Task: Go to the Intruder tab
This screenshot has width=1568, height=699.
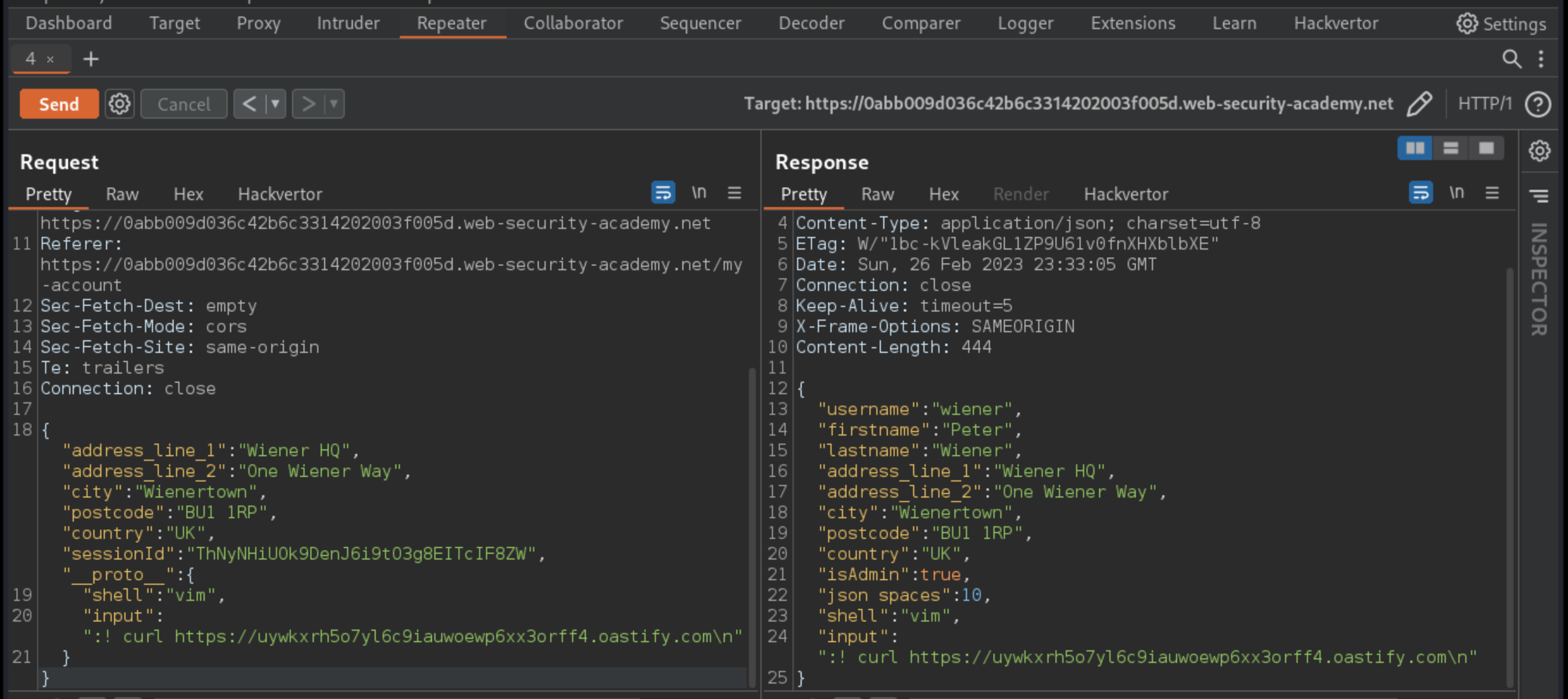Action: (348, 23)
